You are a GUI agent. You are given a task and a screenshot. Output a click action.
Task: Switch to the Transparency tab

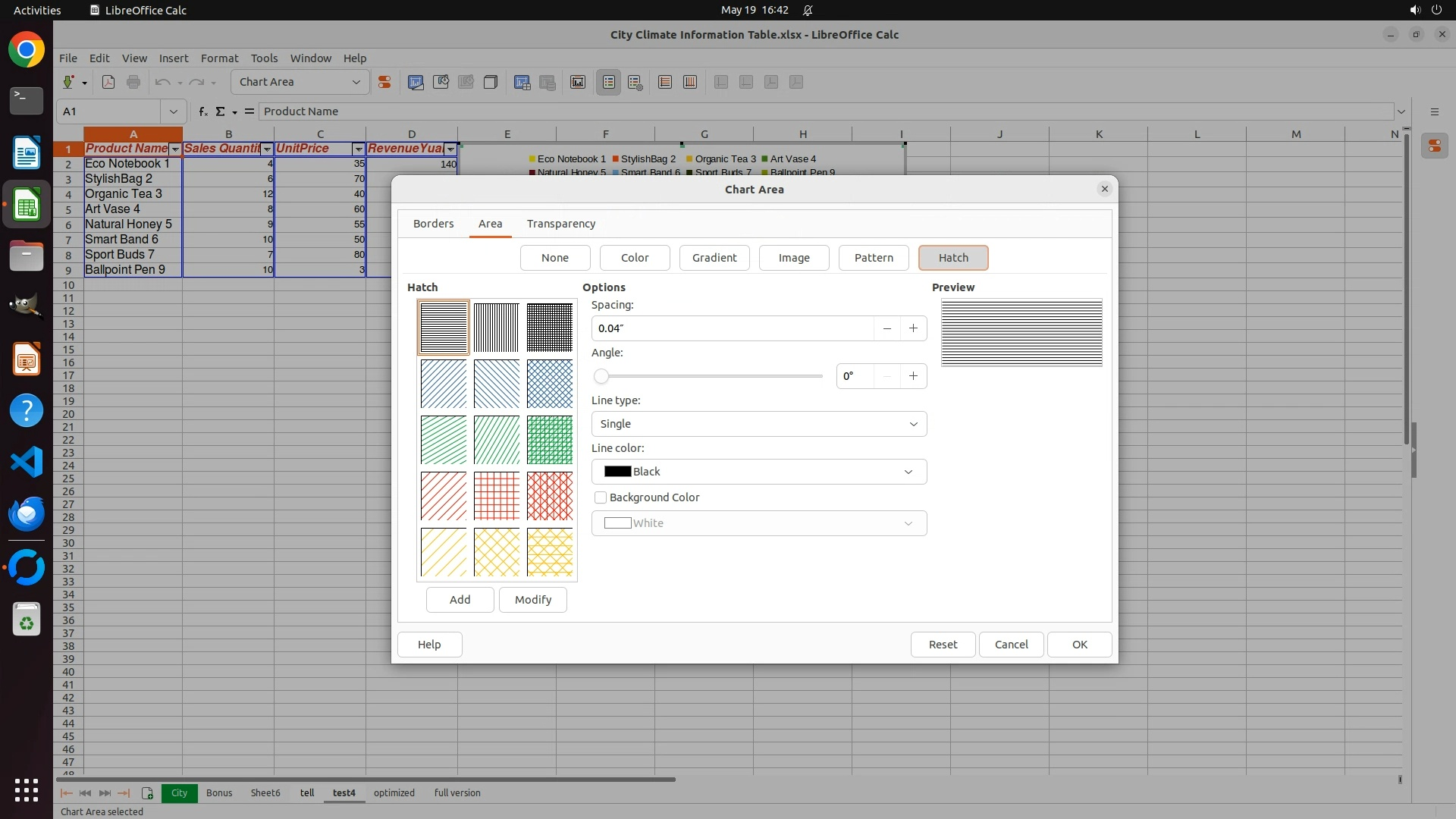point(561,224)
